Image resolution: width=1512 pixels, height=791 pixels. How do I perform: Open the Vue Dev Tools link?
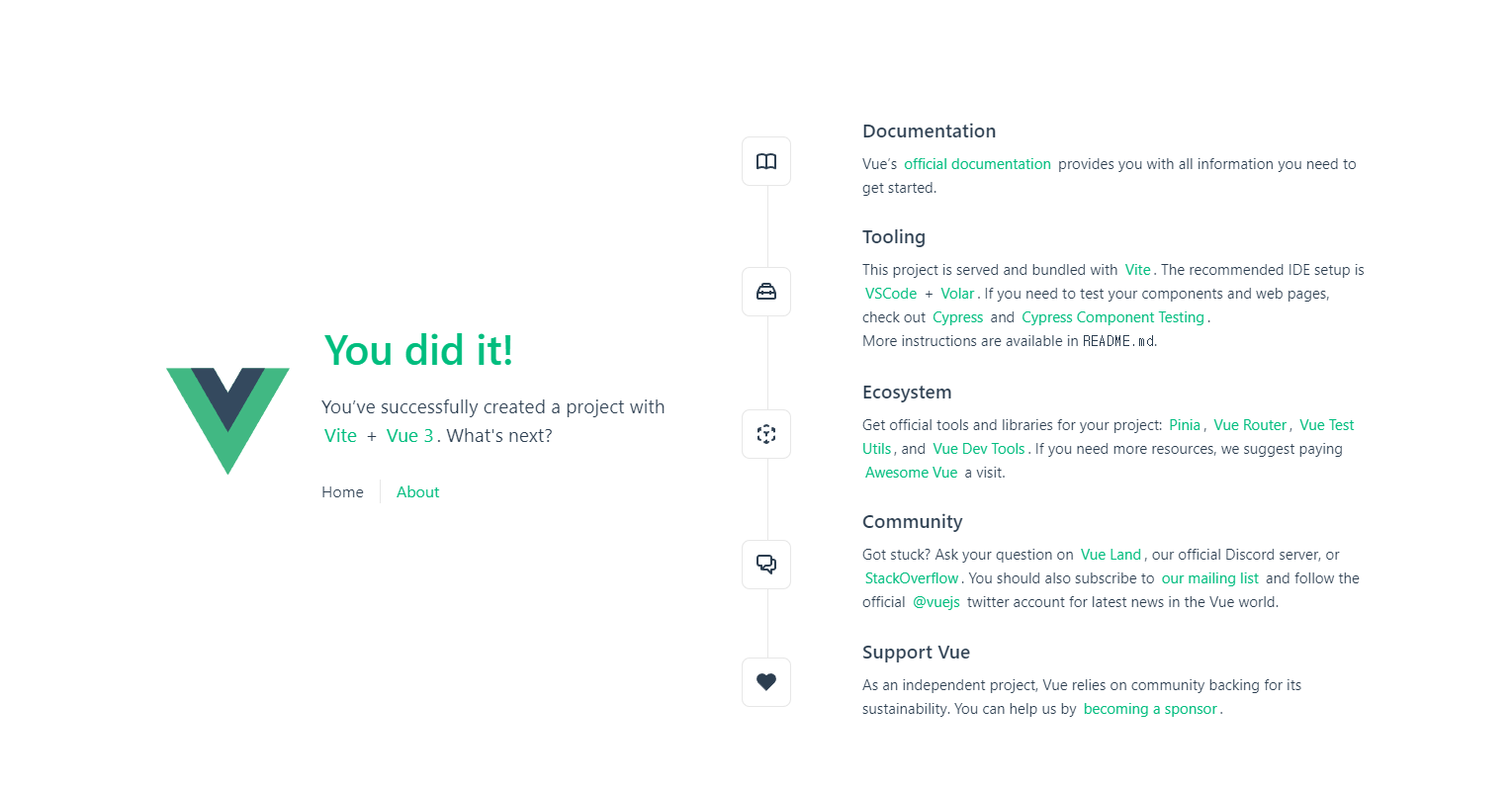(979, 449)
